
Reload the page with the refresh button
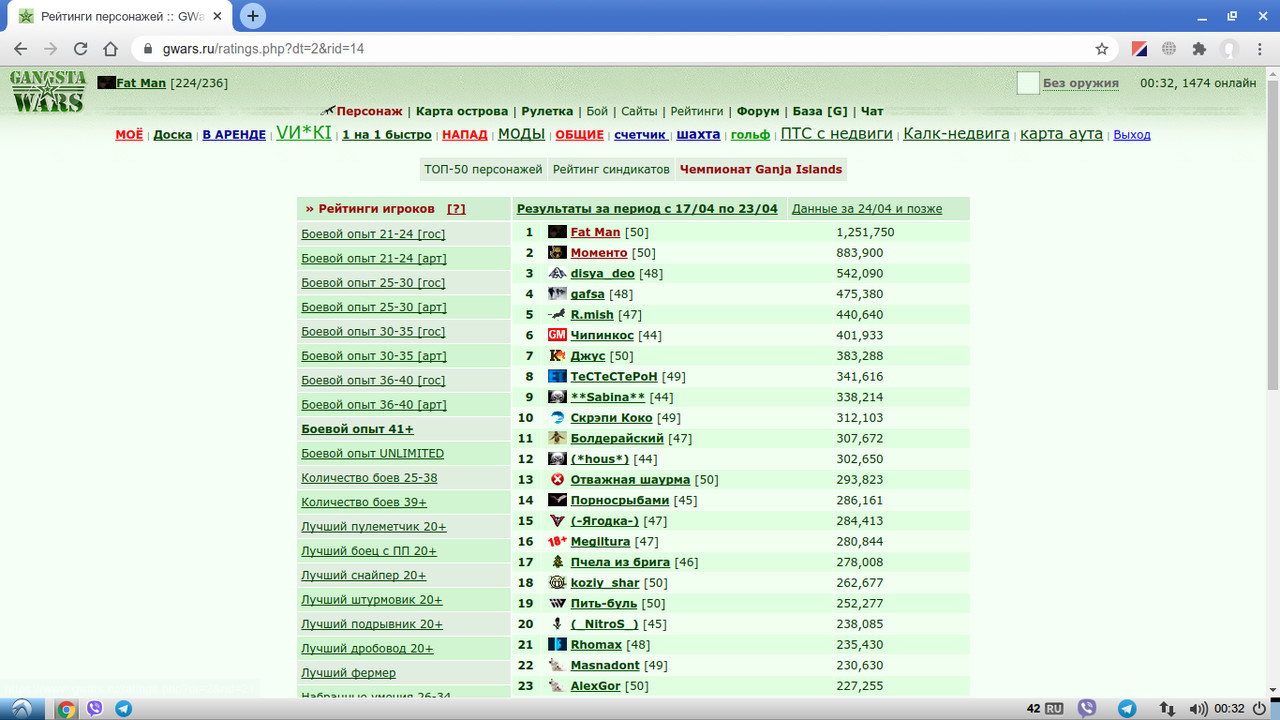click(x=80, y=48)
